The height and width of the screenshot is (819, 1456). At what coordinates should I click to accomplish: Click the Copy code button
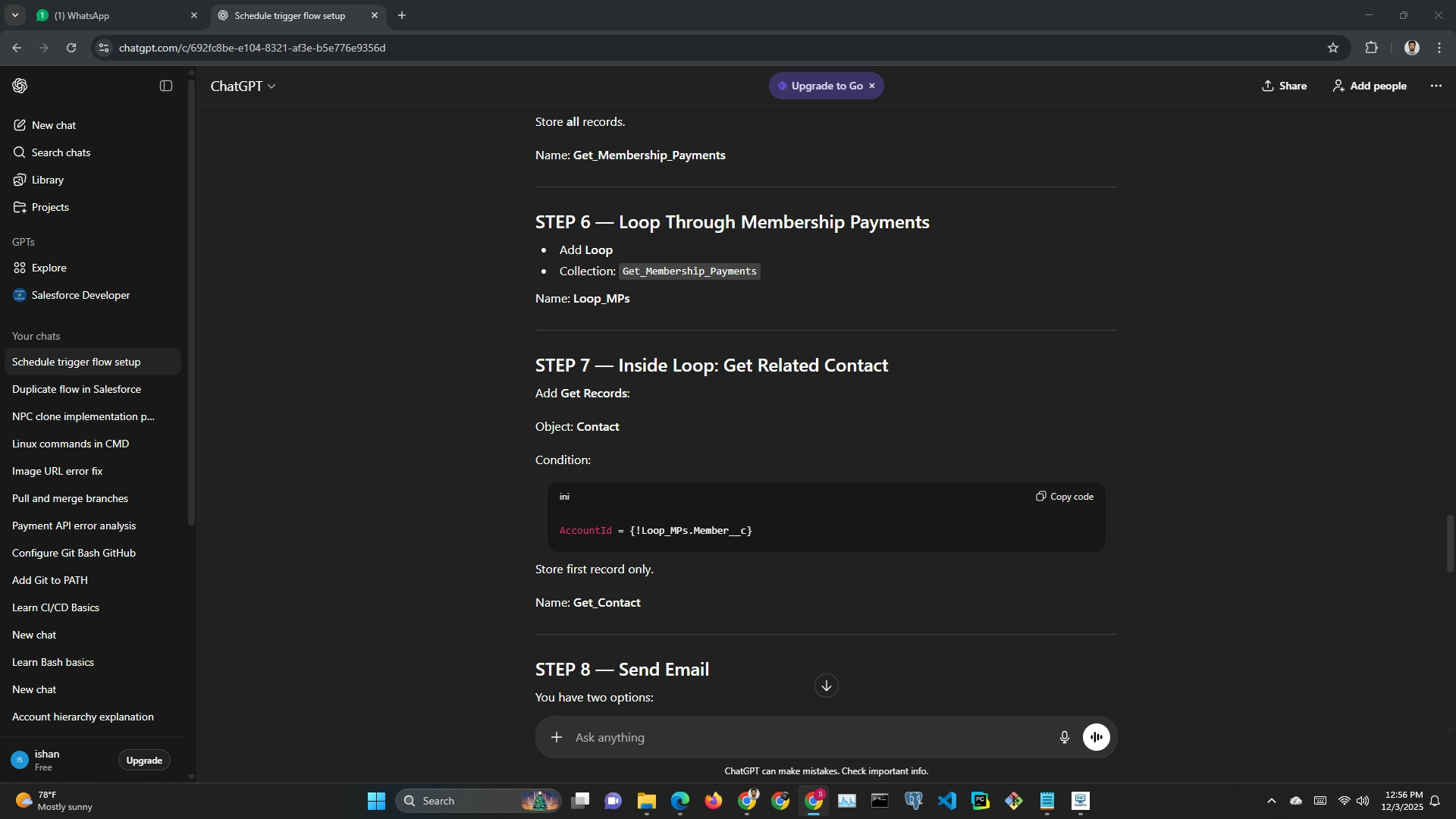tap(1065, 497)
